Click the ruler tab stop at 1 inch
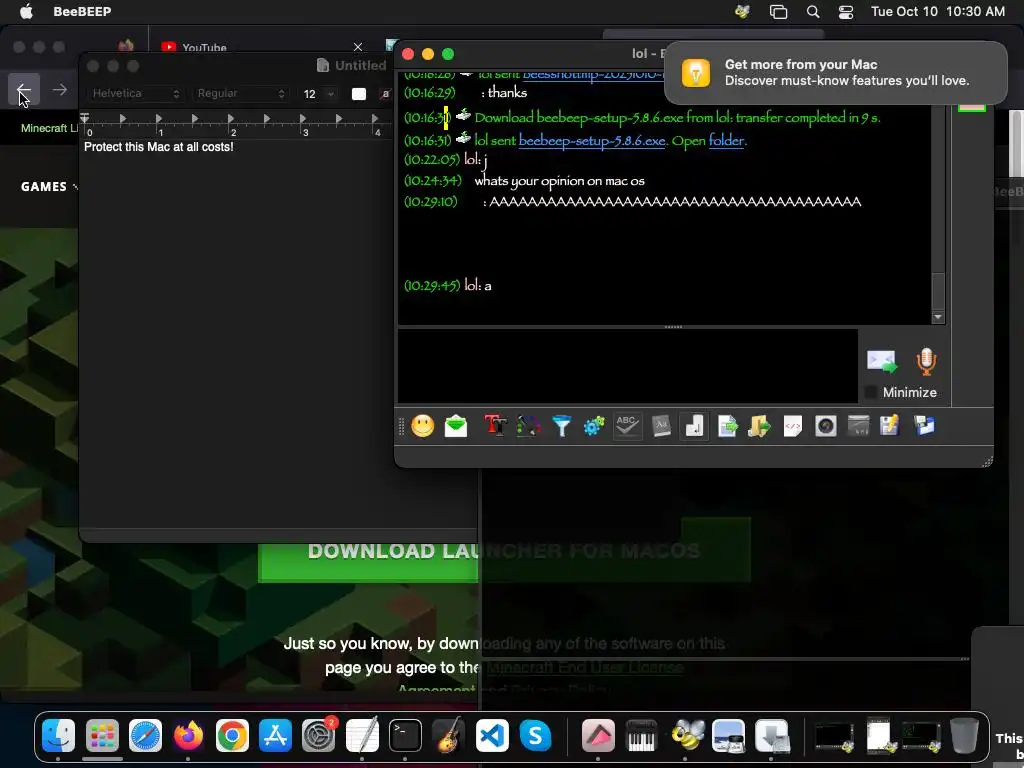 pos(159,119)
